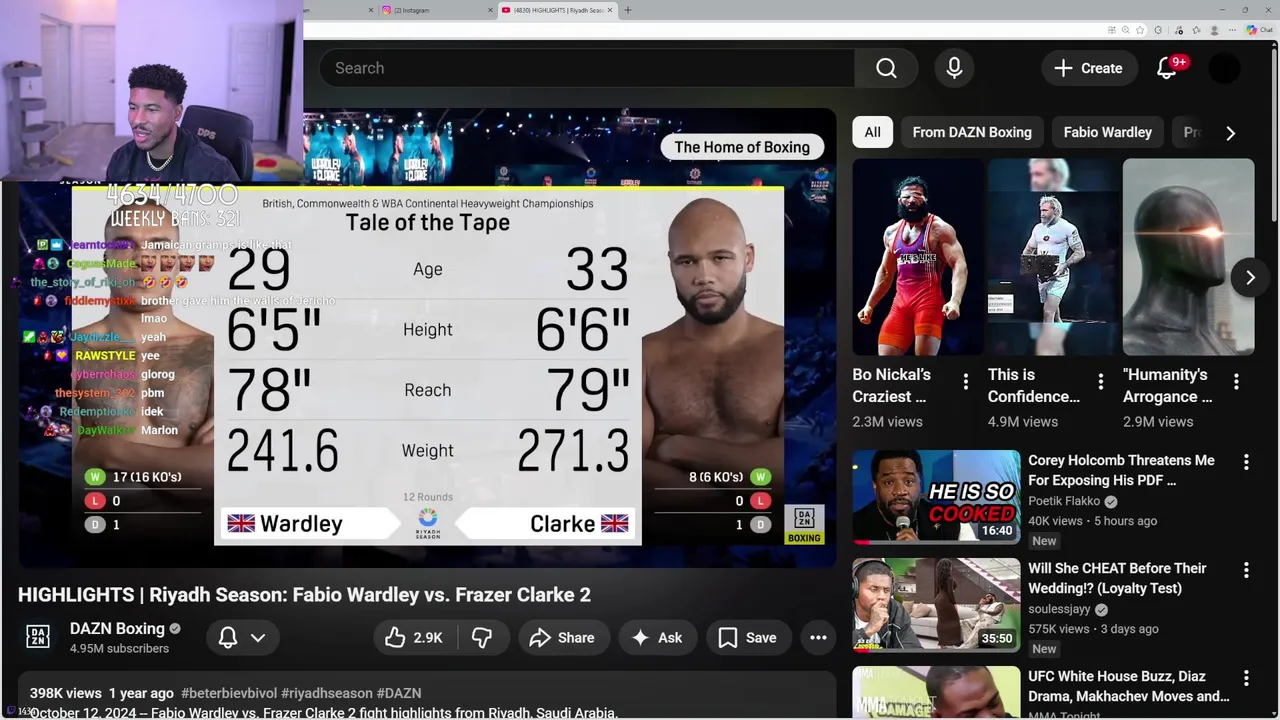The image size is (1280, 720).
Task: Advance the filter chips with the right arrow
Action: [1230, 132]
